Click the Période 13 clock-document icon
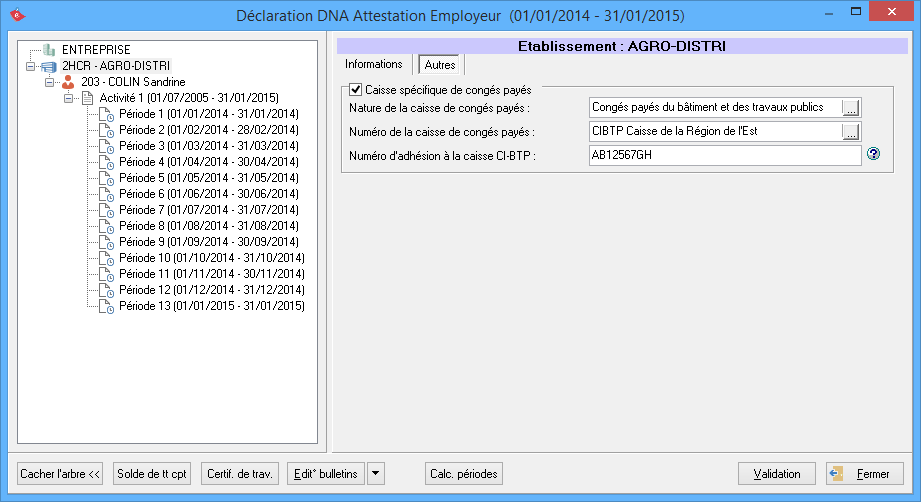 pos(106,306)
